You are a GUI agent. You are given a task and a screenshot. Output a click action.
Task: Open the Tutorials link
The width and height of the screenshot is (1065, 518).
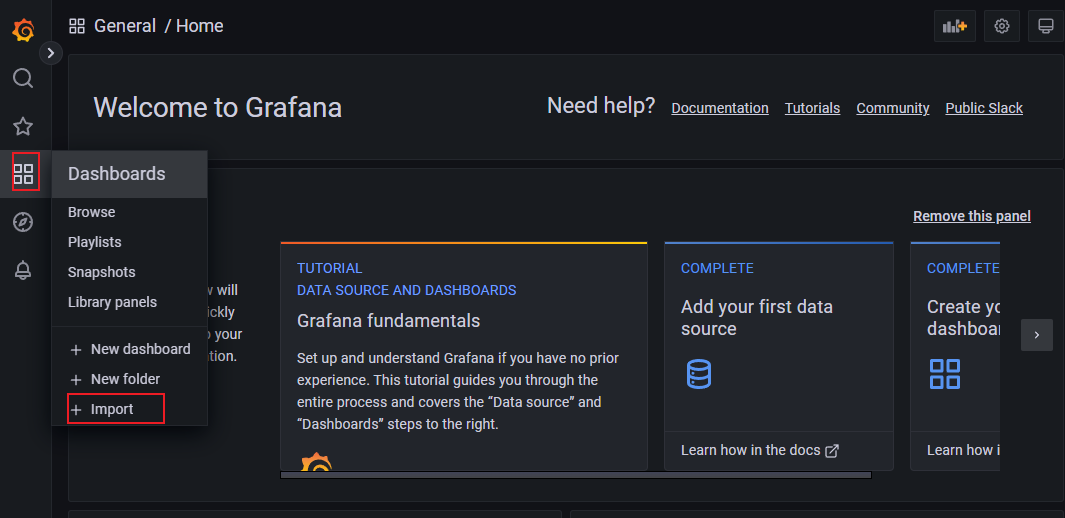click(x=812, y=109)
